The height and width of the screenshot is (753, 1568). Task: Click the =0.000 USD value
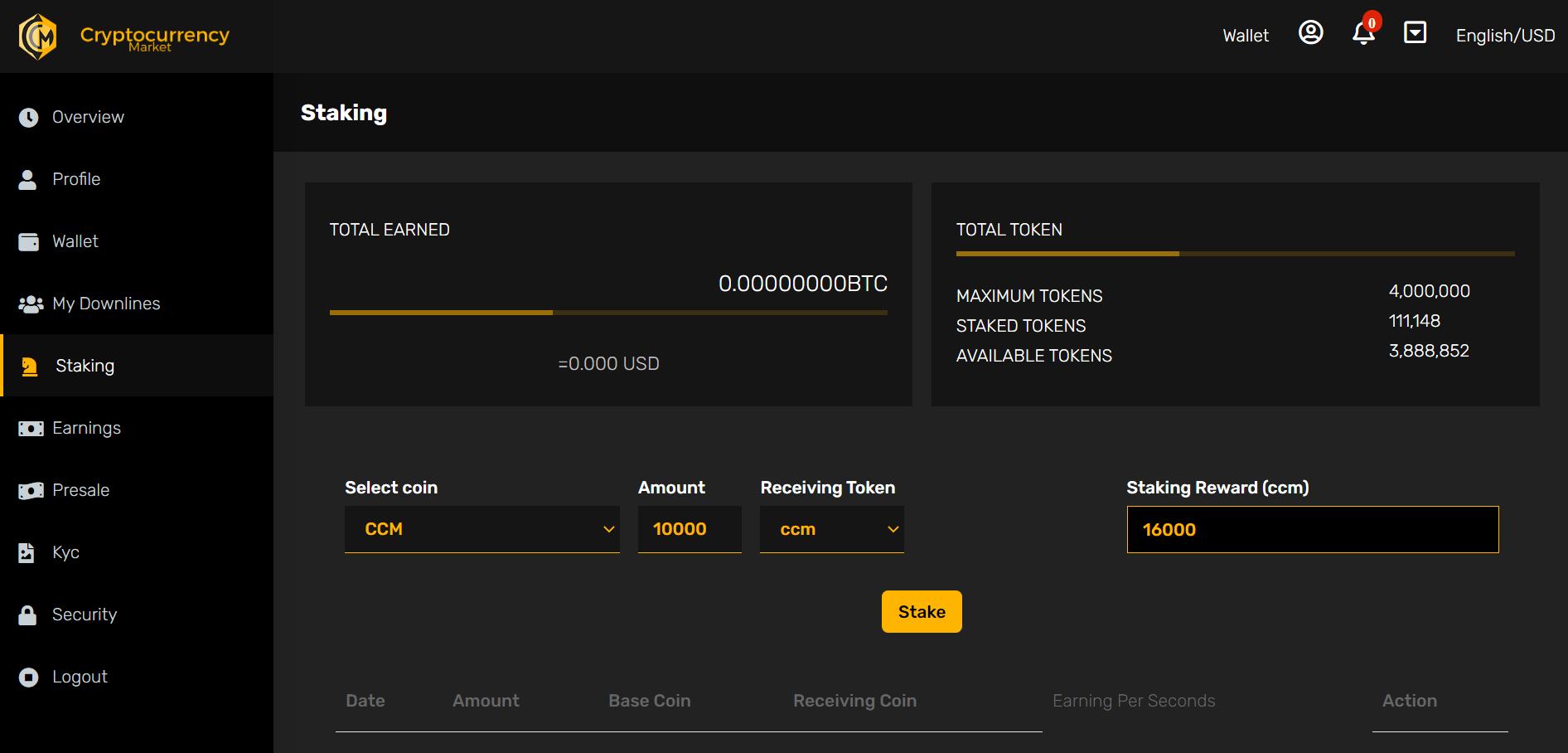[x=609, y=363]
